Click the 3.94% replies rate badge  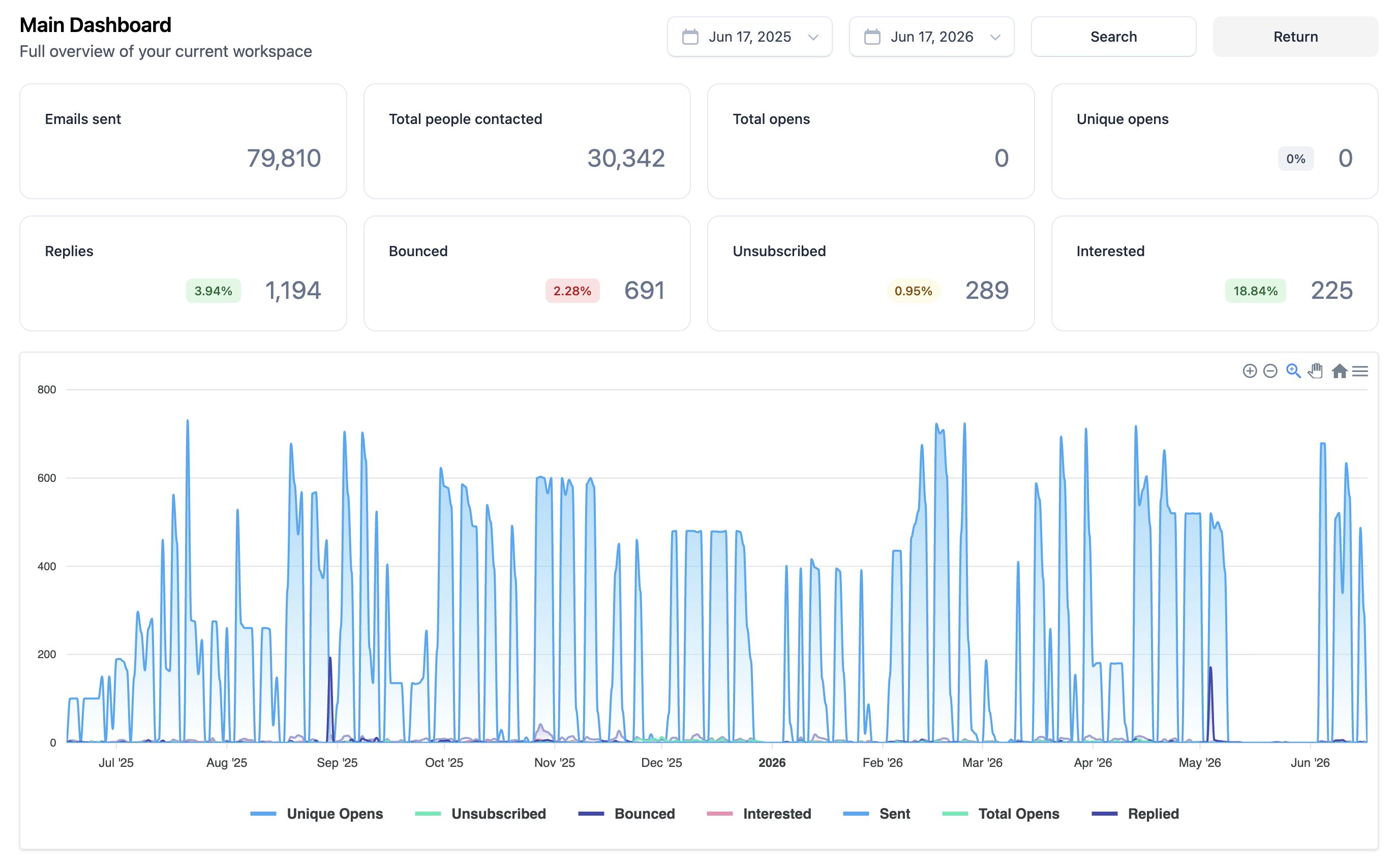(x=213, y=291)
